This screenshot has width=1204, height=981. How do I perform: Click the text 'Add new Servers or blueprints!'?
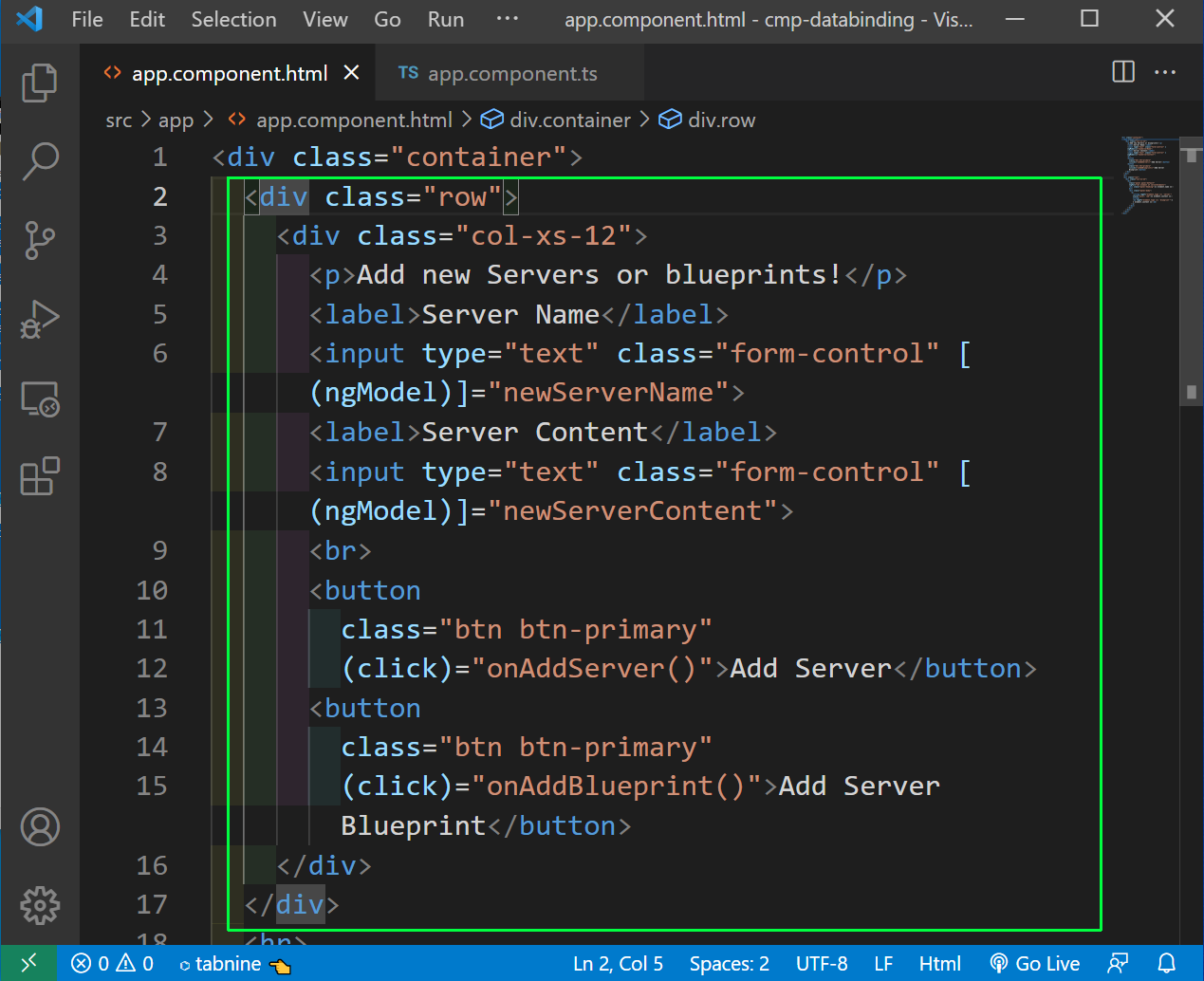pos(599,274)
